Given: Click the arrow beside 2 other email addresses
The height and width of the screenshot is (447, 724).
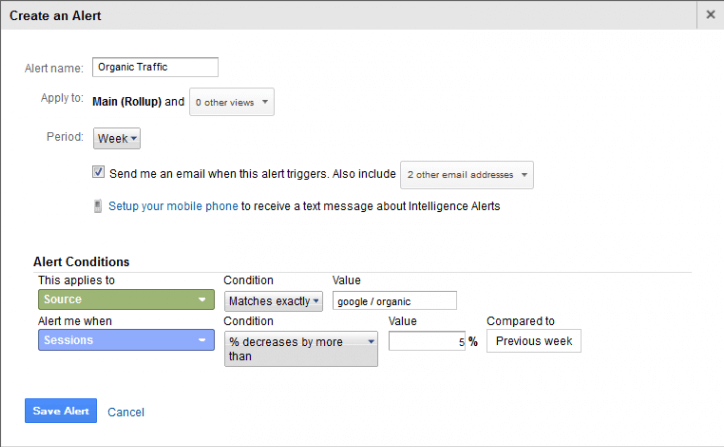Looking at the screenshot, I should [524, 175].
